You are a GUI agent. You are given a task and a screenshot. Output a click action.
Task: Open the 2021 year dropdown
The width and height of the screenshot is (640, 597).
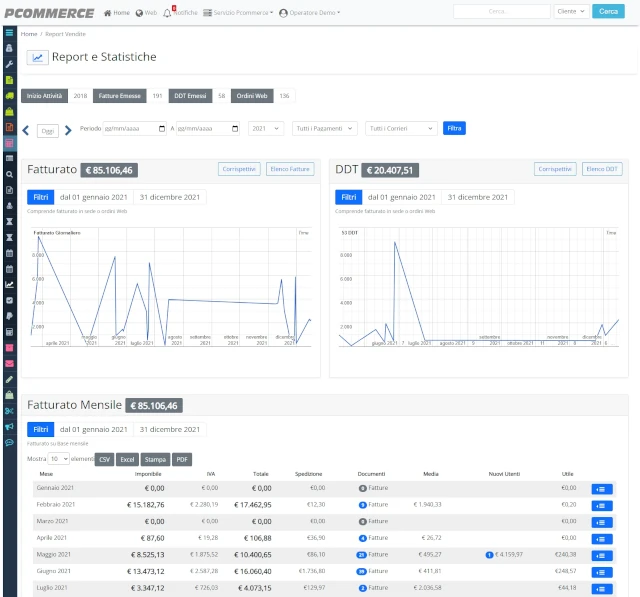266,129
